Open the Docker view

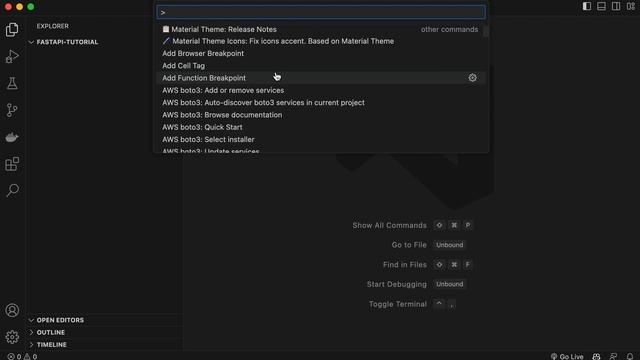[12, 137]
